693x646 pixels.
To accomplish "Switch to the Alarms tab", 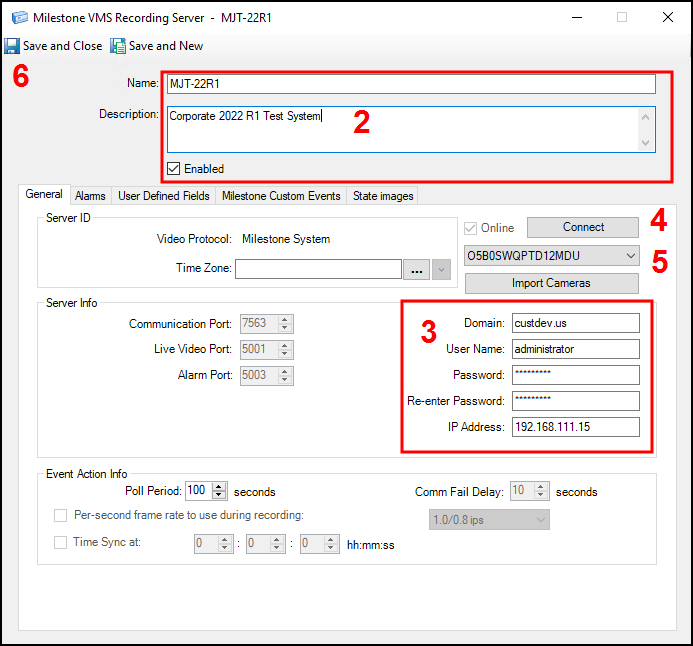I will [x=90, y=196].
